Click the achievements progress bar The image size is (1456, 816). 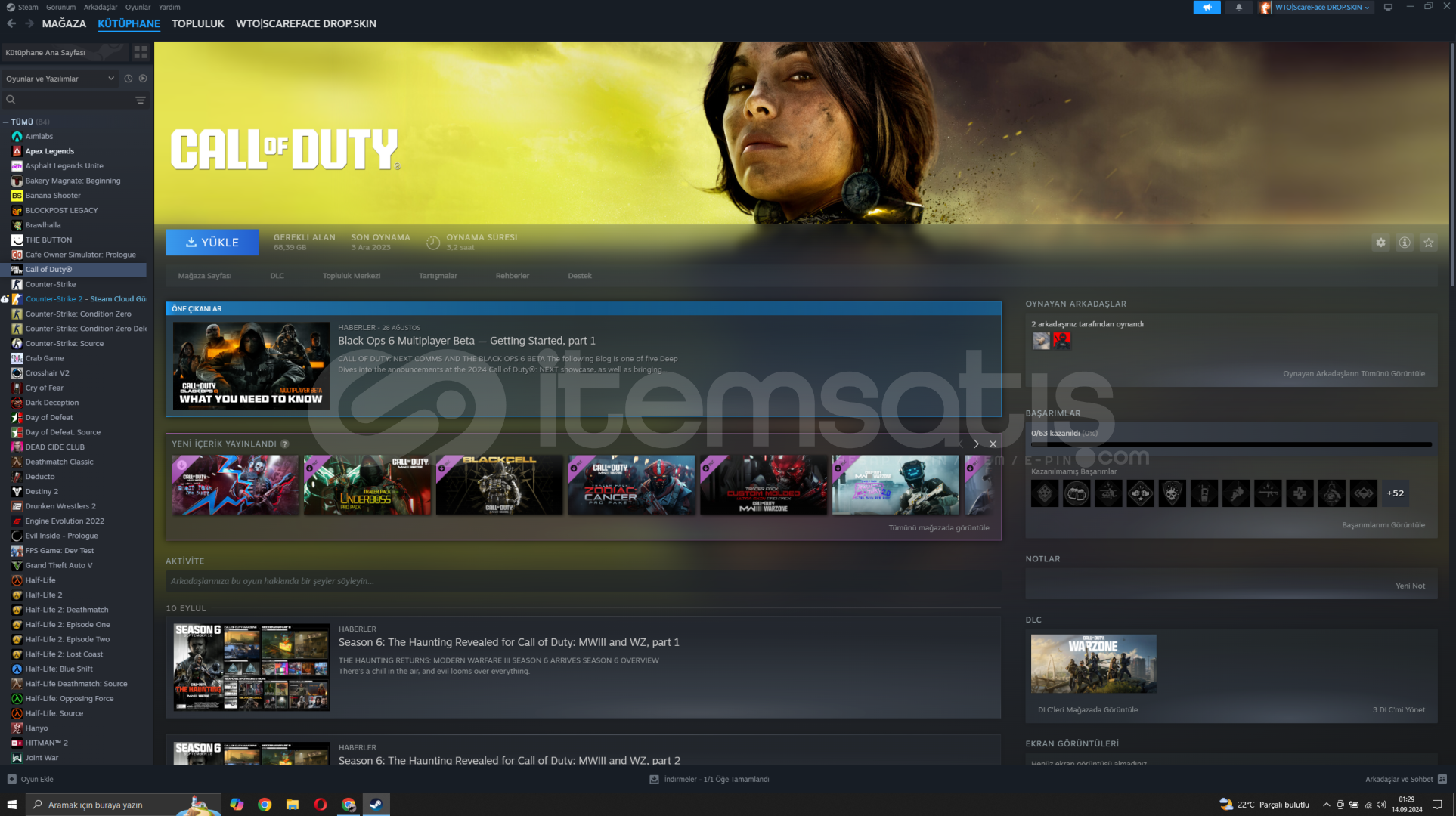click(1231, 444)
